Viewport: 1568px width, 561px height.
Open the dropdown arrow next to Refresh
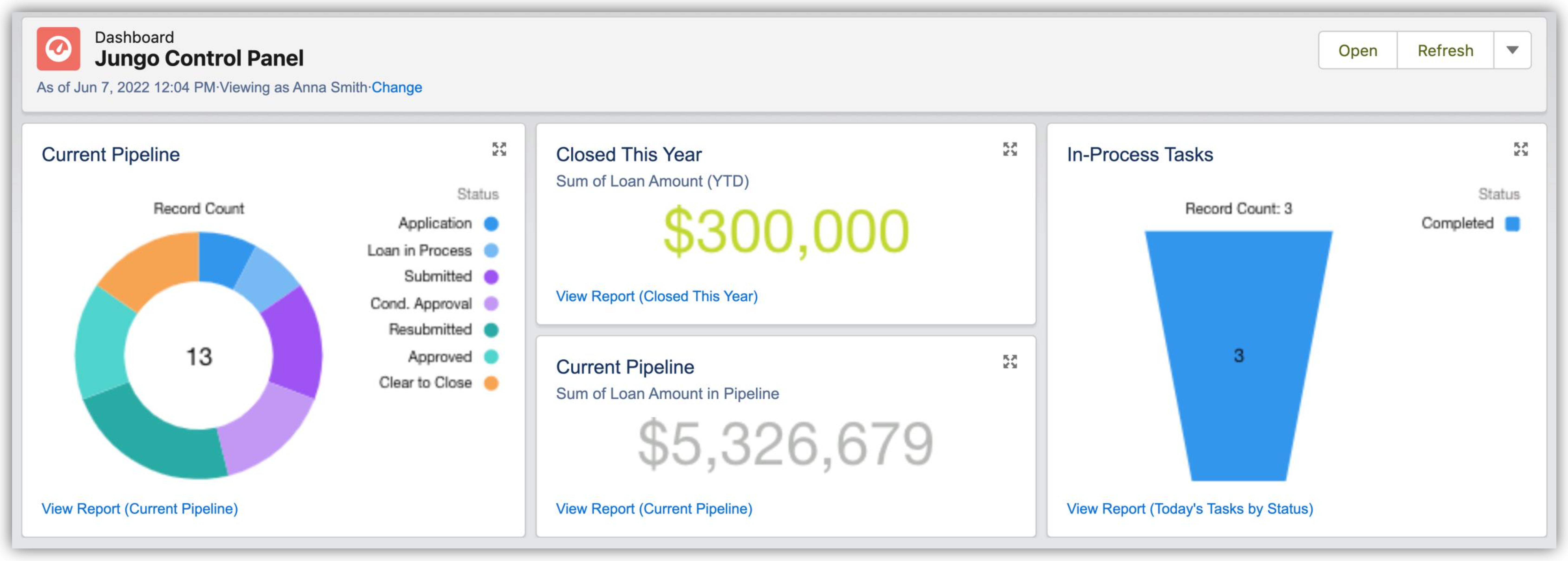(x=1512, y=50)
